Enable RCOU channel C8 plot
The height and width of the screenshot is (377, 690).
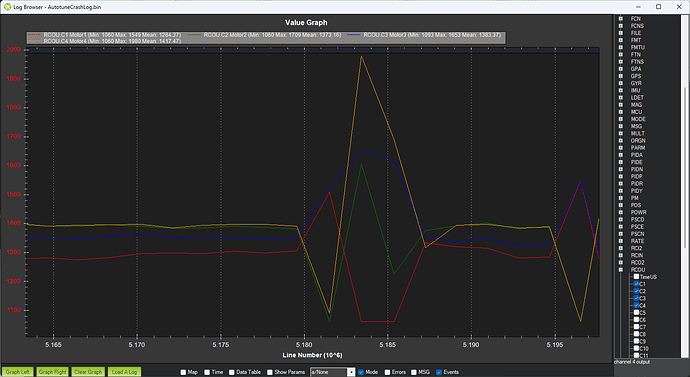click(x=636, y=334)
